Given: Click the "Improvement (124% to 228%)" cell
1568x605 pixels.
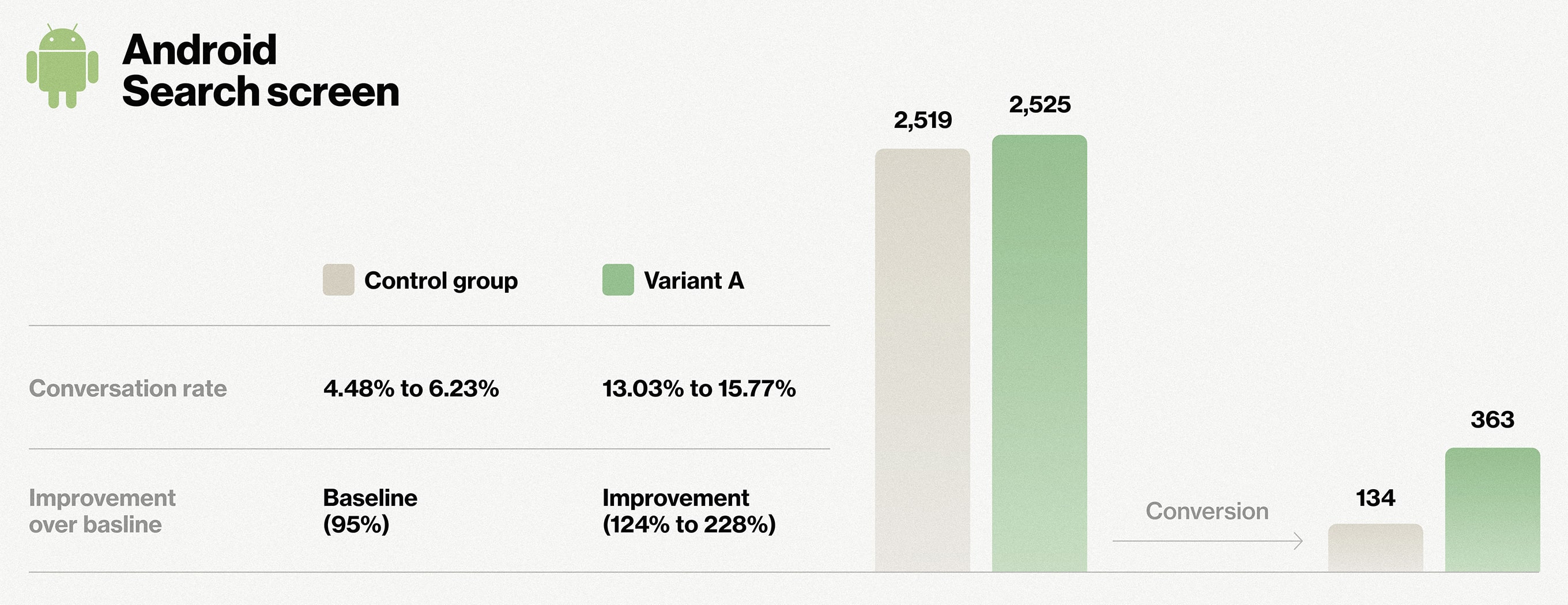Looking at the screenshot, I should click(x=689, y=511).
